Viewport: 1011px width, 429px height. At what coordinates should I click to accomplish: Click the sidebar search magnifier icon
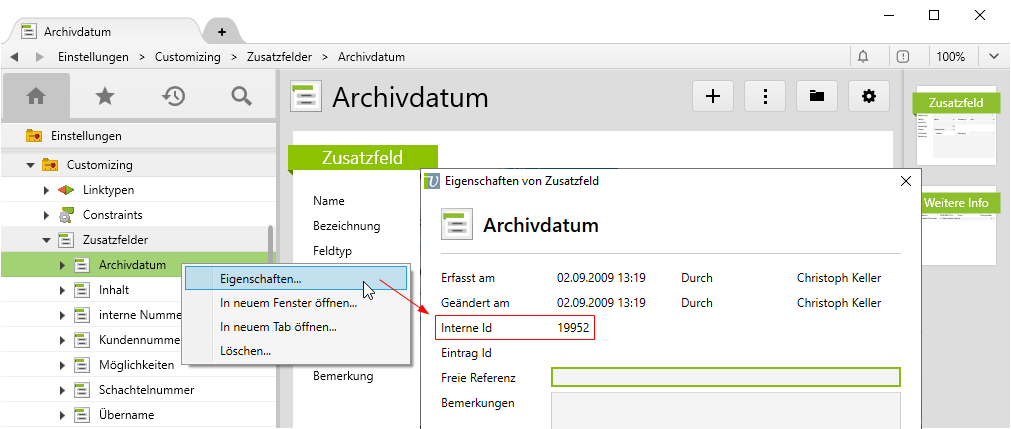click(x=241, y=96)
